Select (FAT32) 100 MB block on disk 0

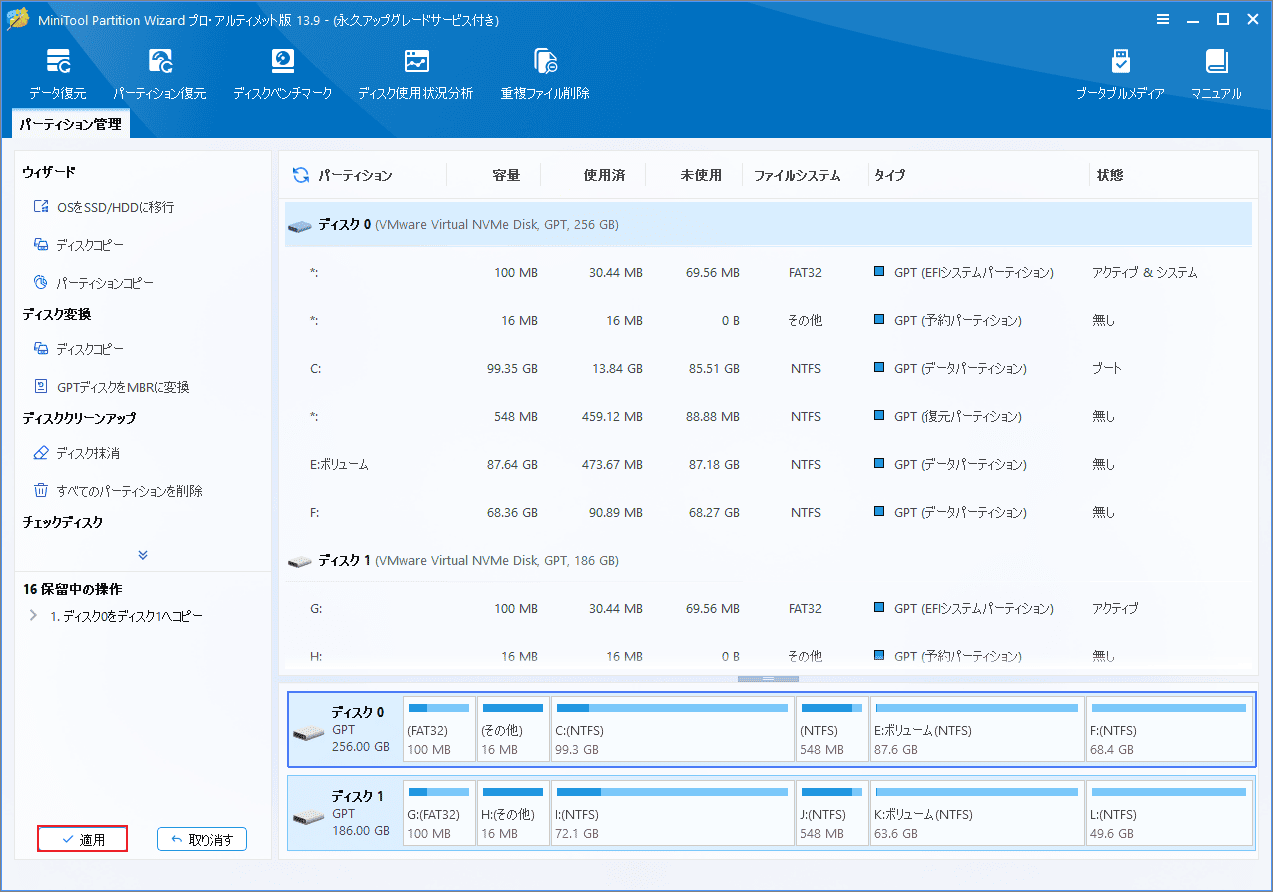439,729
